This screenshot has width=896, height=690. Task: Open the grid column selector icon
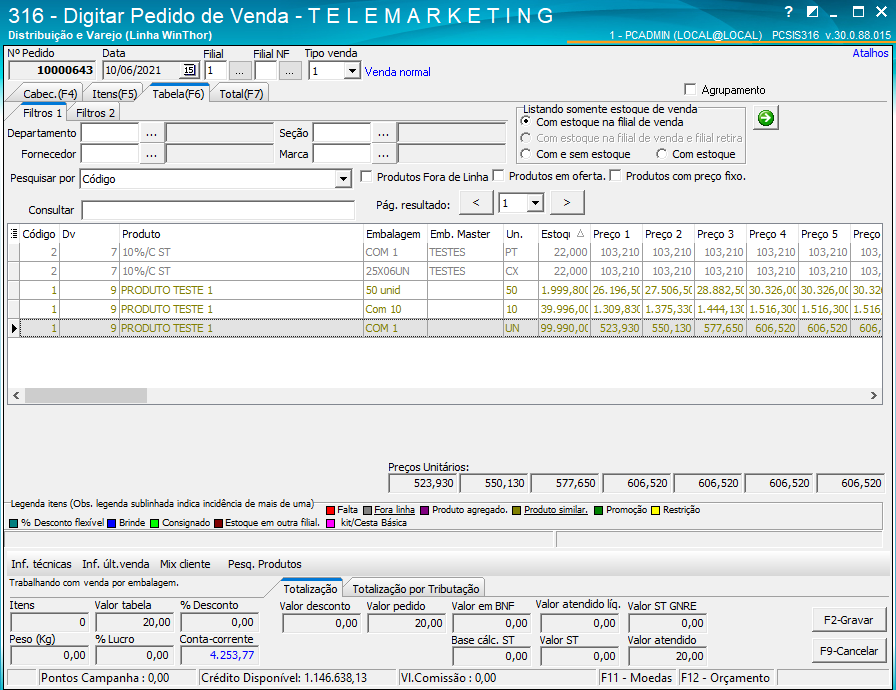(13, 234)
